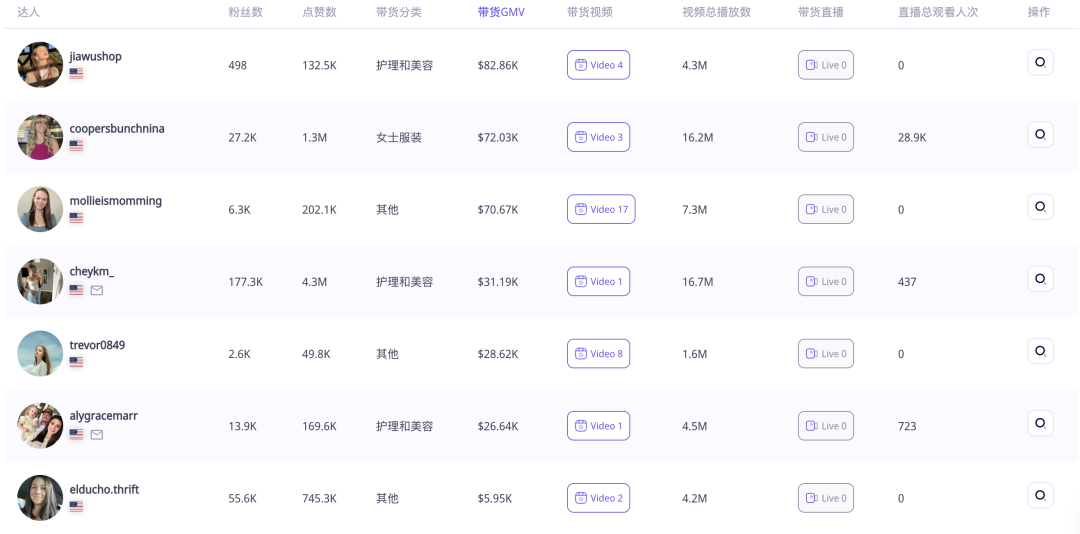
Task: Open the search action for cheykm_
Action: 1040,279
